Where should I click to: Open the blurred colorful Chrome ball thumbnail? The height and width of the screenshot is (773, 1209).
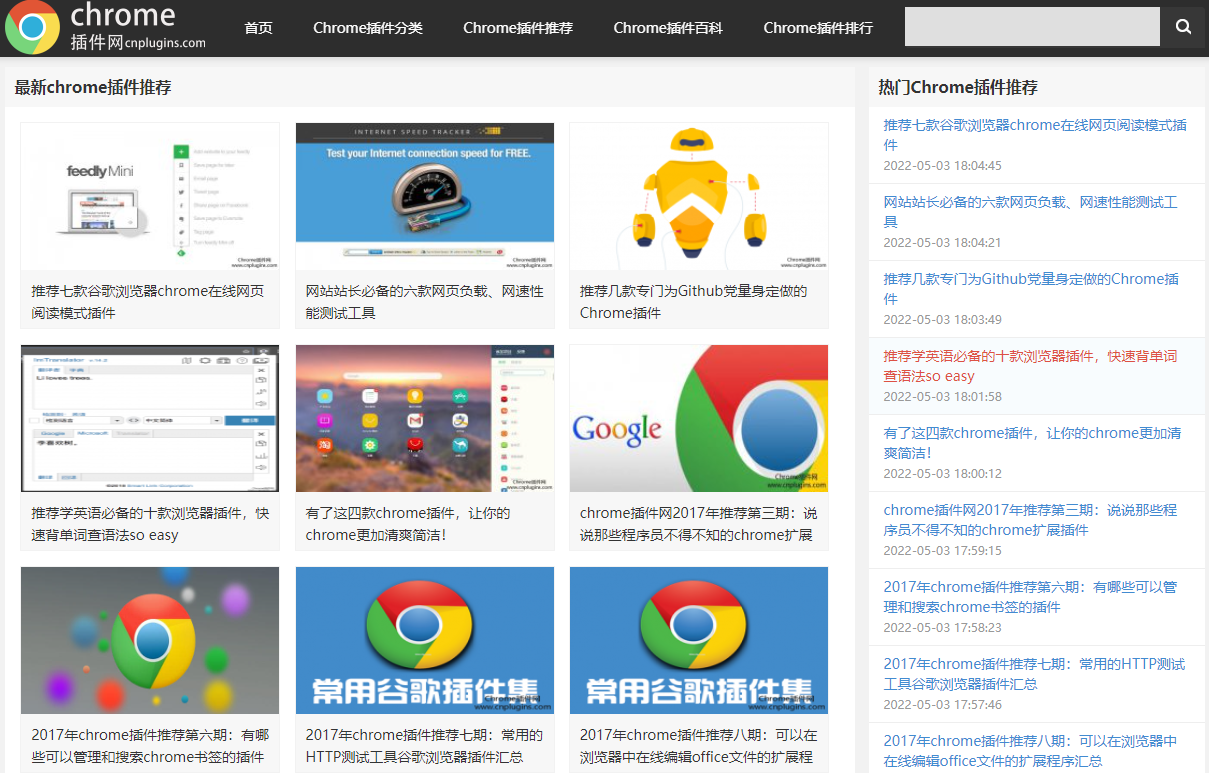[x=150, y=641]
